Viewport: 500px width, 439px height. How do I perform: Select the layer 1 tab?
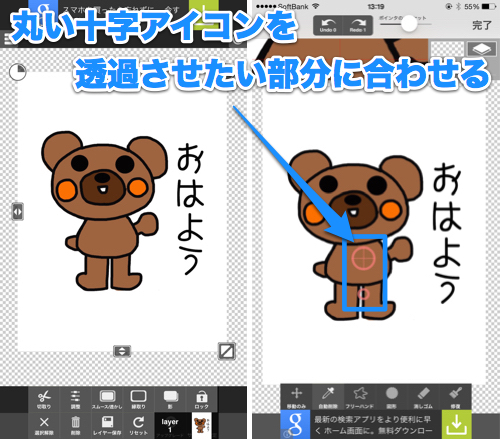point(170,425)
